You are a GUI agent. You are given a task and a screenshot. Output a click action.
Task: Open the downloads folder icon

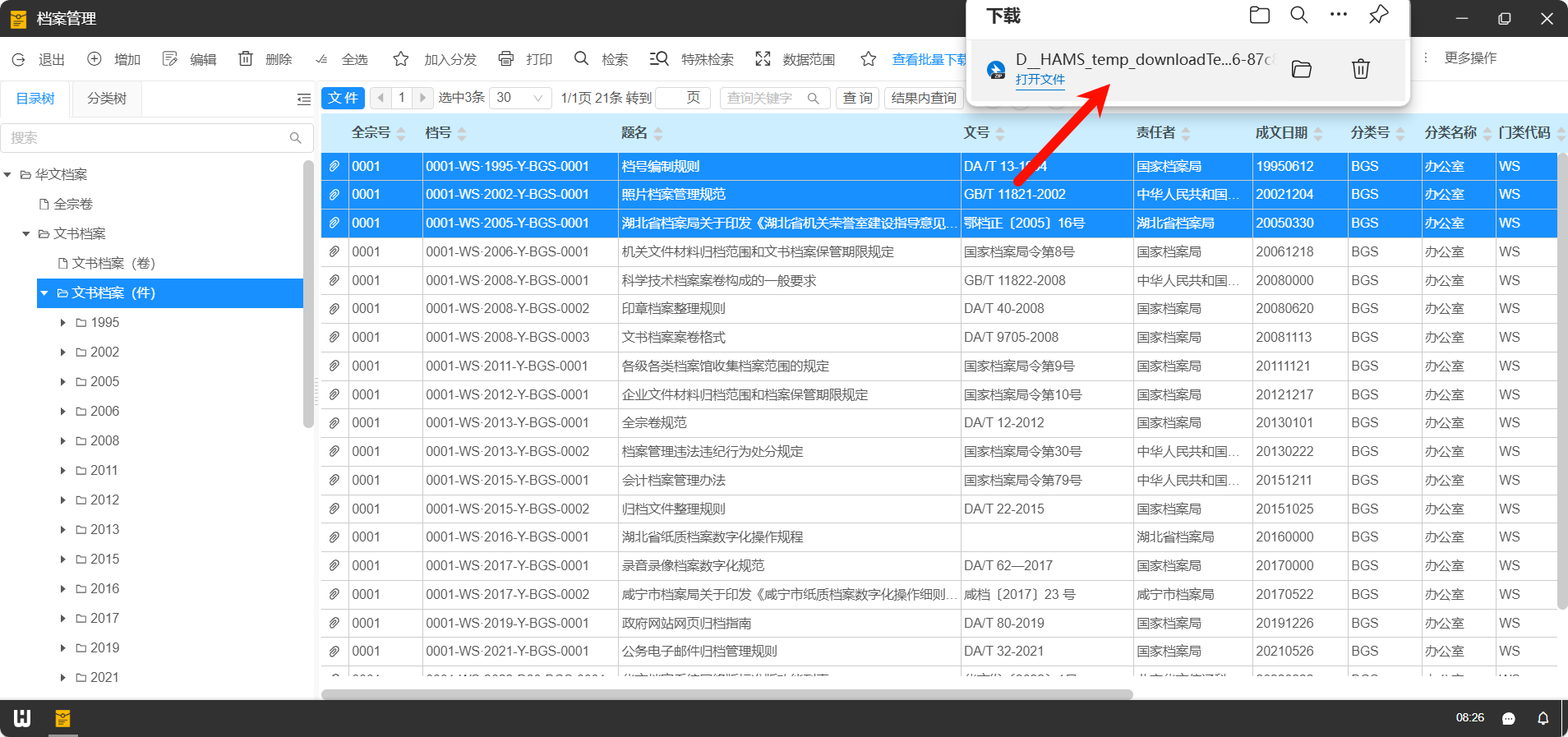(x=1259, y=15)
